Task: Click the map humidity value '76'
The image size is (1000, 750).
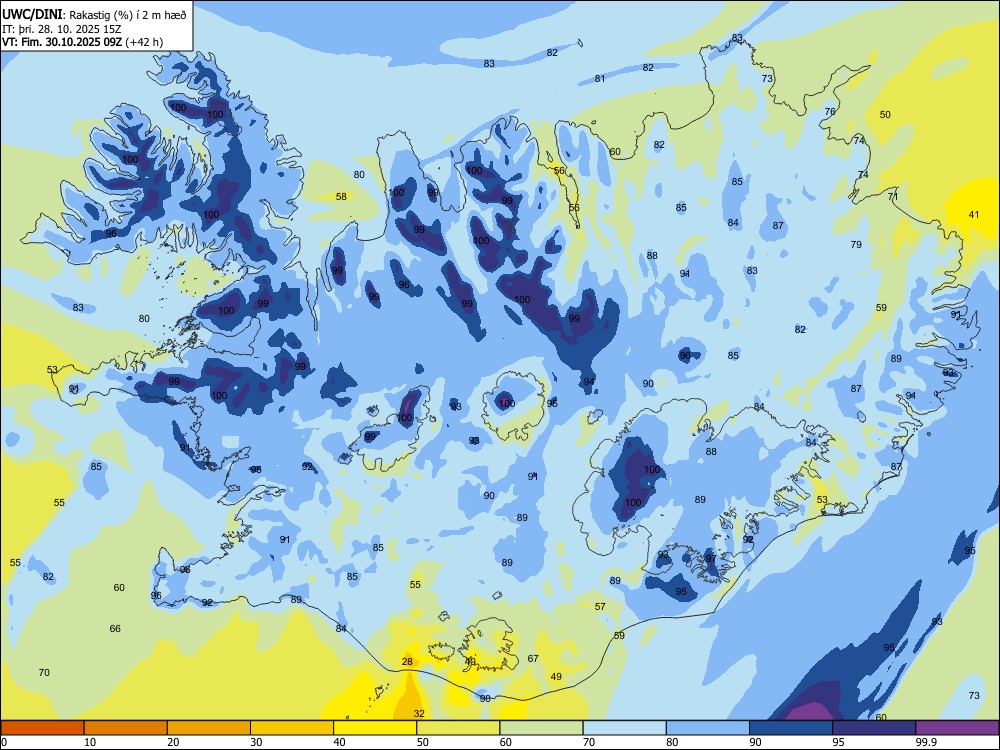Action: (830, 112)
